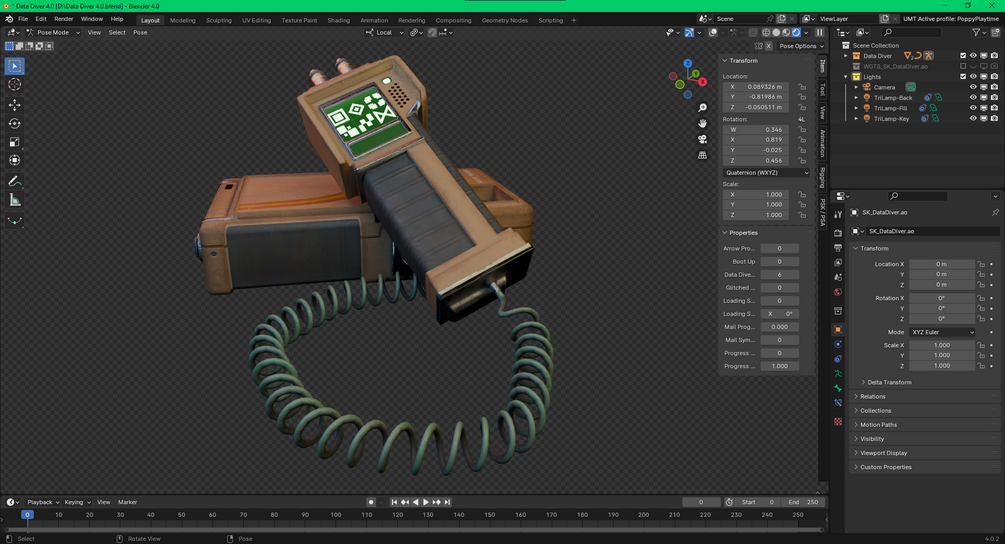Switch to material preview shading
The image size is (1005, 544).
[x=786, y=32]
